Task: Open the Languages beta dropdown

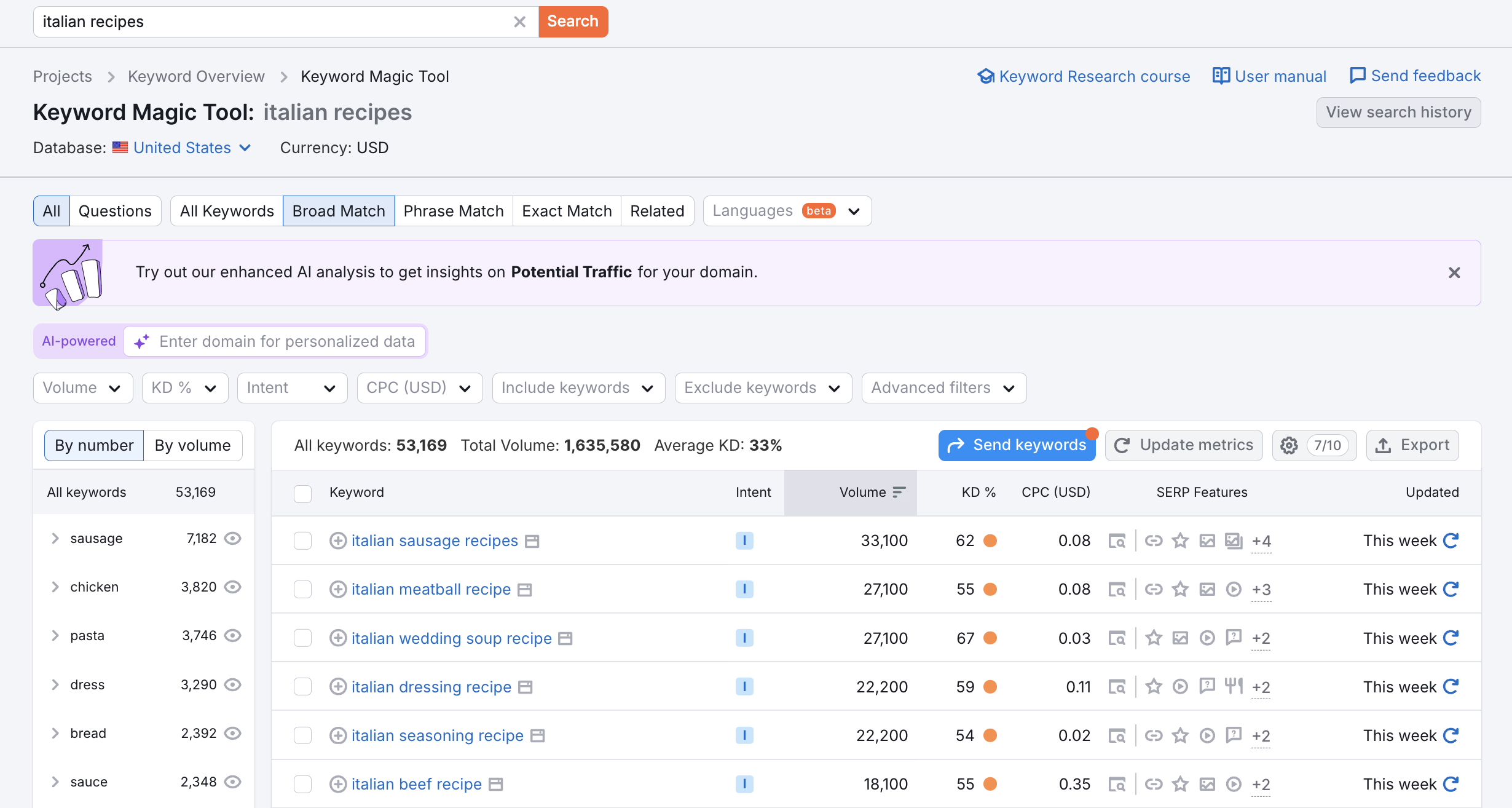Action: 787,211
